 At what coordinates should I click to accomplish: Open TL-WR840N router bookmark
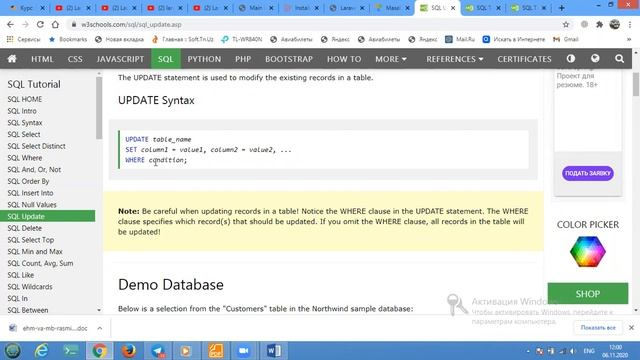[242, 39]
